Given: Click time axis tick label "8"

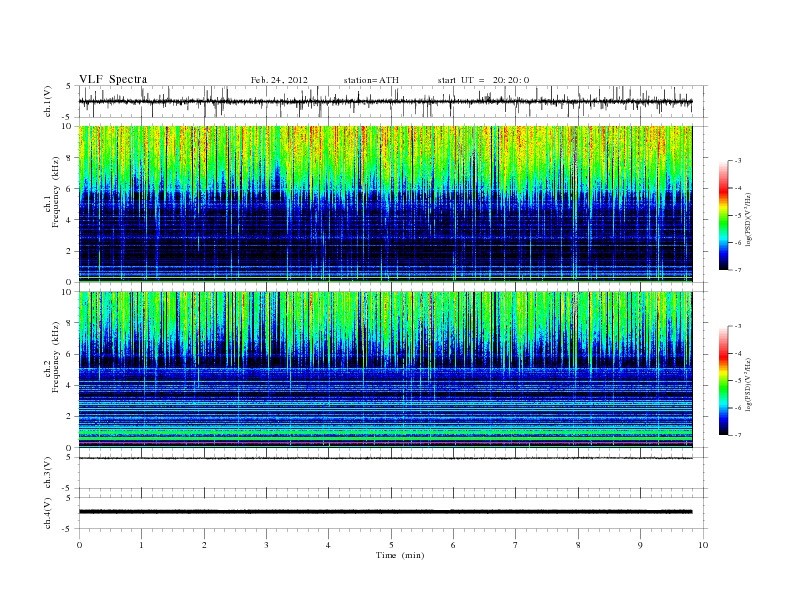Looking at the screenshot, I should 578,545.
